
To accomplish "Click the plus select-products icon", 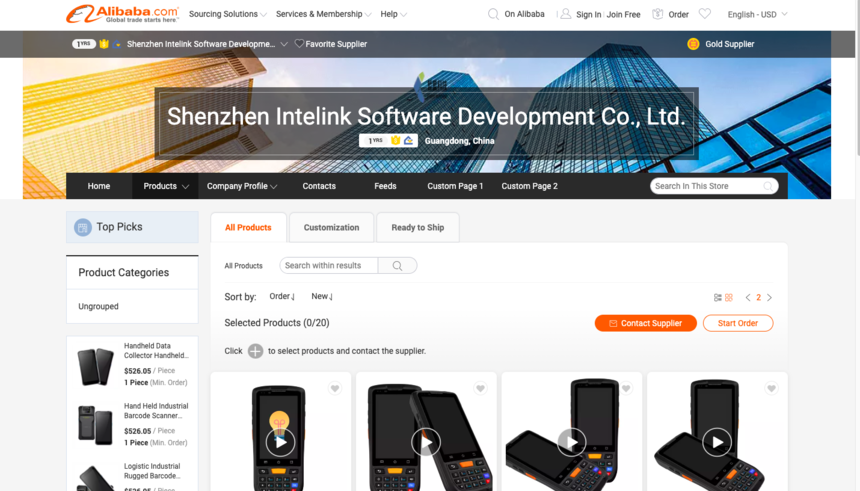I will [x=255, y=351].
